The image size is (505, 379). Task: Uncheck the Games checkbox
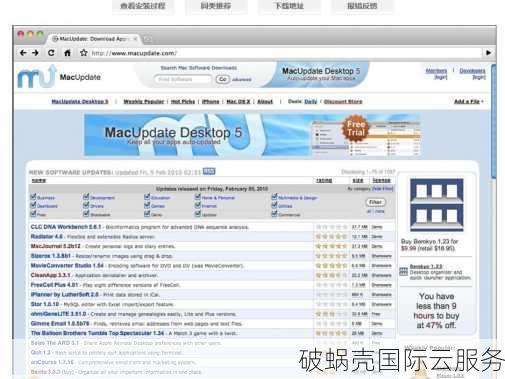pyautogui.click(x=147, y=205)
